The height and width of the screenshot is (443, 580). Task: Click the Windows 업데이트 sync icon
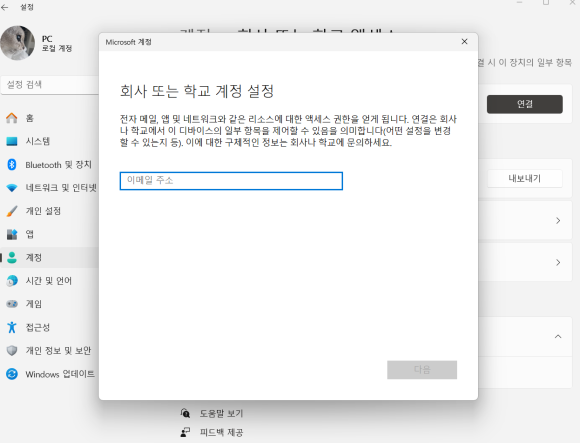(12, 374)
